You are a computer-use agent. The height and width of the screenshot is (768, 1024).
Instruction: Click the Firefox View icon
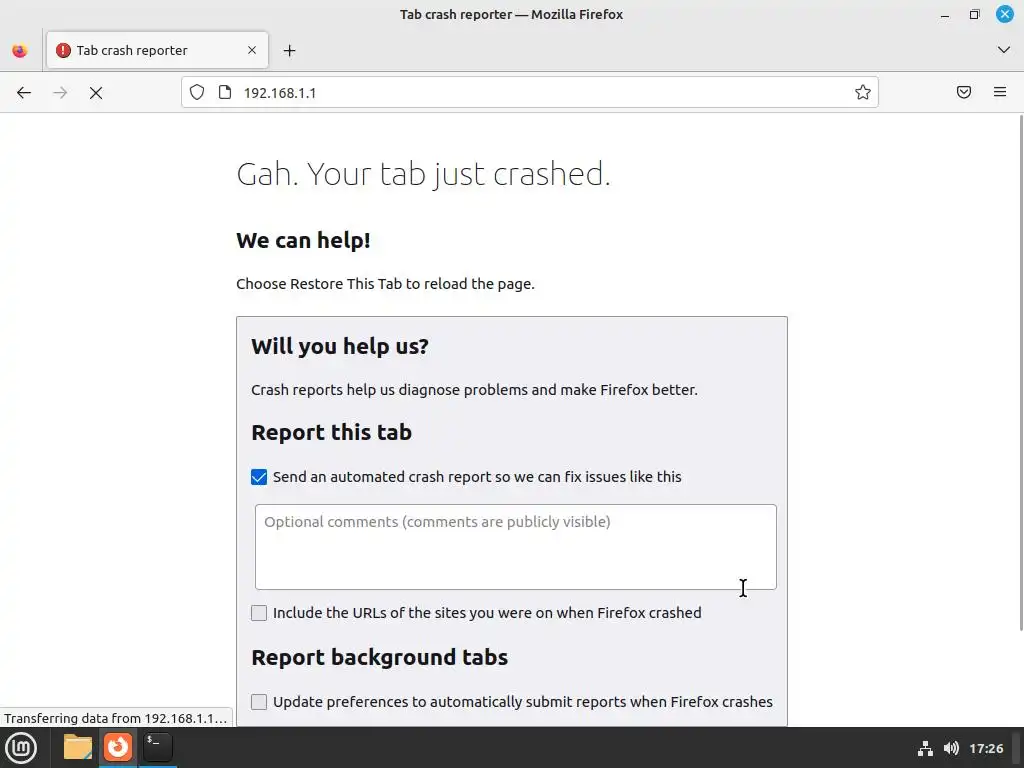pos(20,50)
